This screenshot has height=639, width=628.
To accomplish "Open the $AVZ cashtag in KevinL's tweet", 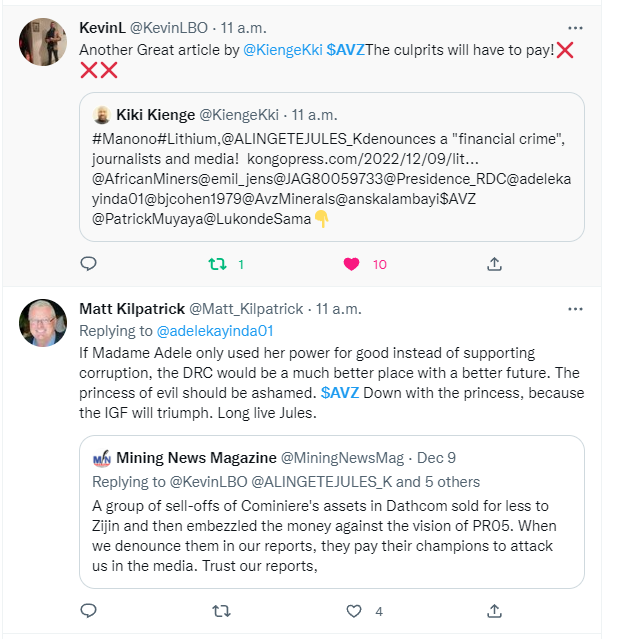I will pyautogui.click(x=346, y=50).
